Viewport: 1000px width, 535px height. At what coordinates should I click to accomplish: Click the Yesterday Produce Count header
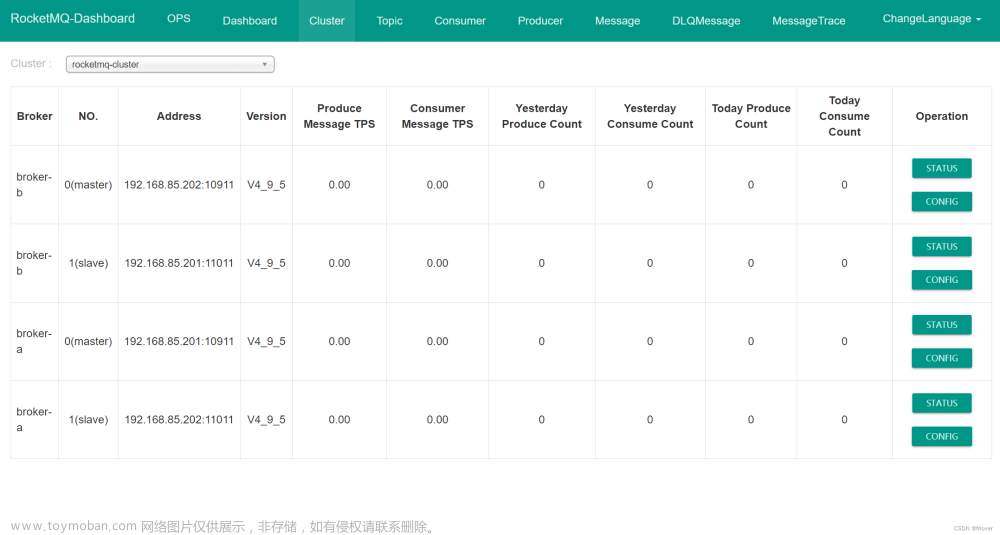(x=541, y=116)
